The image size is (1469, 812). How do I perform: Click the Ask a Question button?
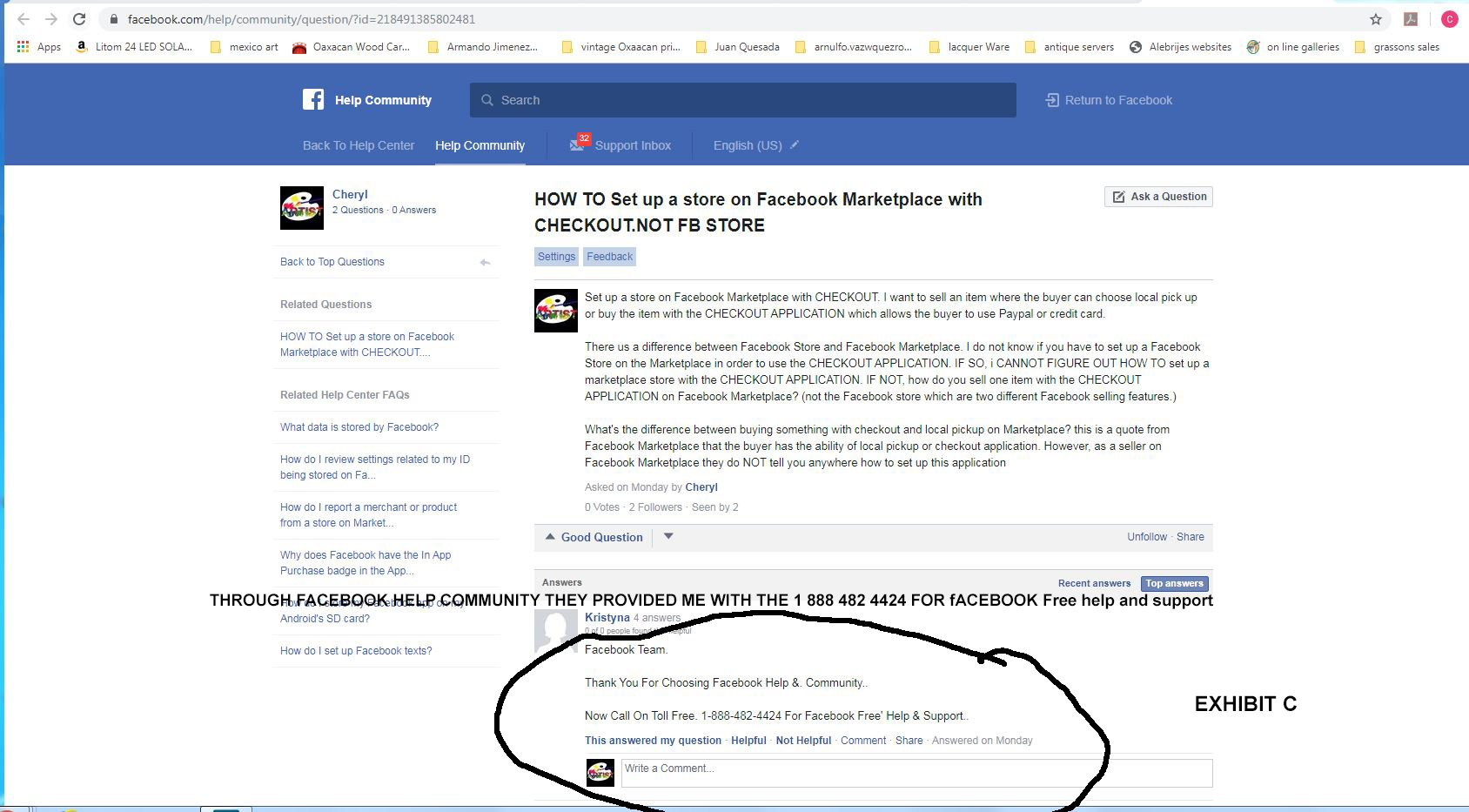pyautogui.click(x=1158, y=197)
